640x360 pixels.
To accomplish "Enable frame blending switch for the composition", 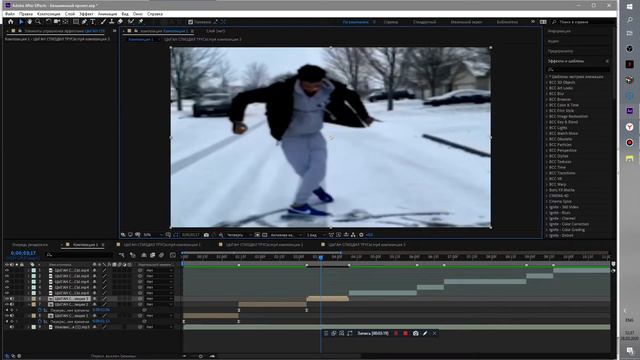I will (x=152, y=255).
